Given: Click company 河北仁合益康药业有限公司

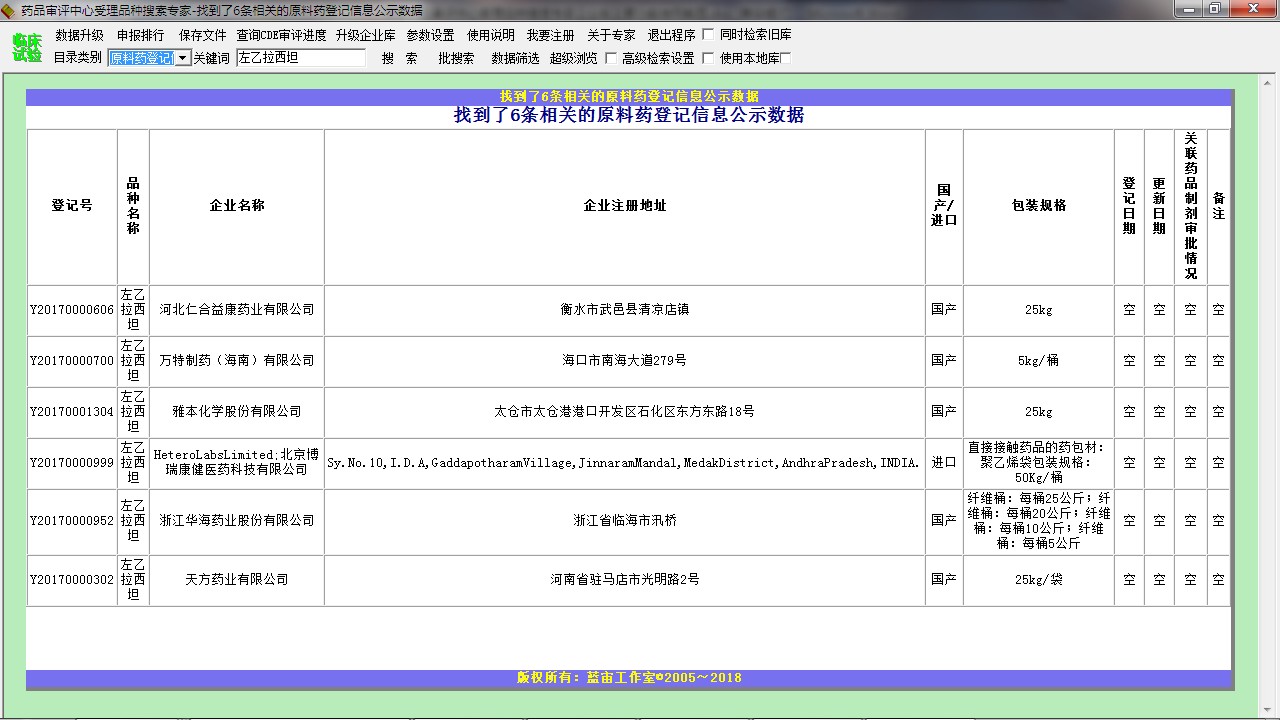Looking at the screenshot, I should pyautogui.click(x=237, y=310).
